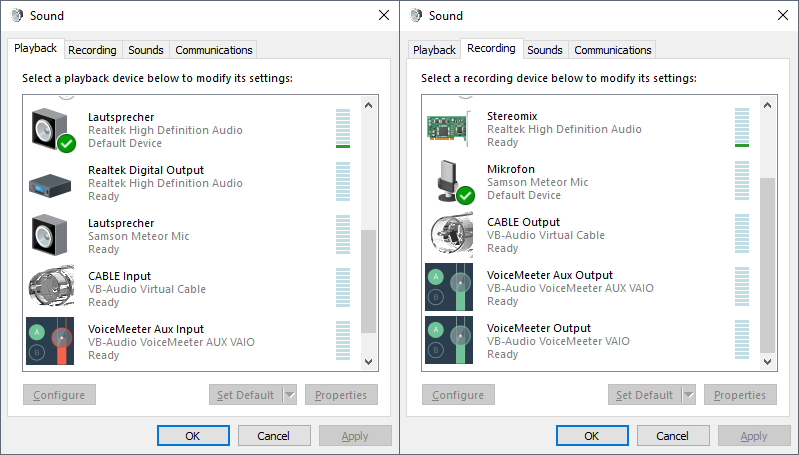Select the VoiceMeeter Aux Input icon
The image size is (799, 455).
point(50,342)
